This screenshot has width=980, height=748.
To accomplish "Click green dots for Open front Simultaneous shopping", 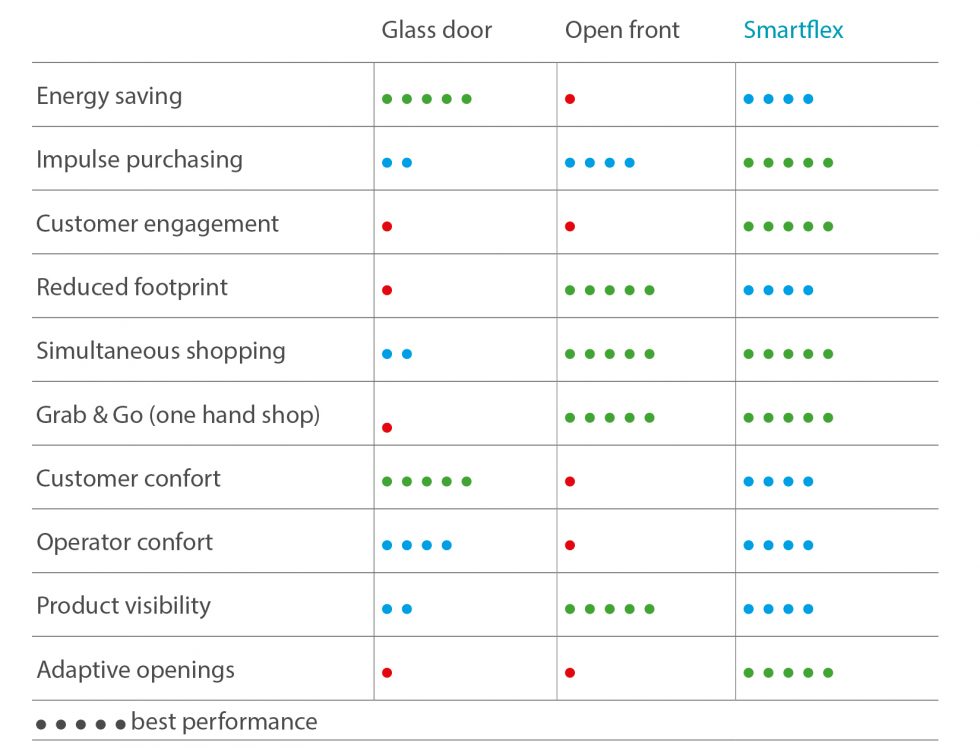I will tap(609, 354).
